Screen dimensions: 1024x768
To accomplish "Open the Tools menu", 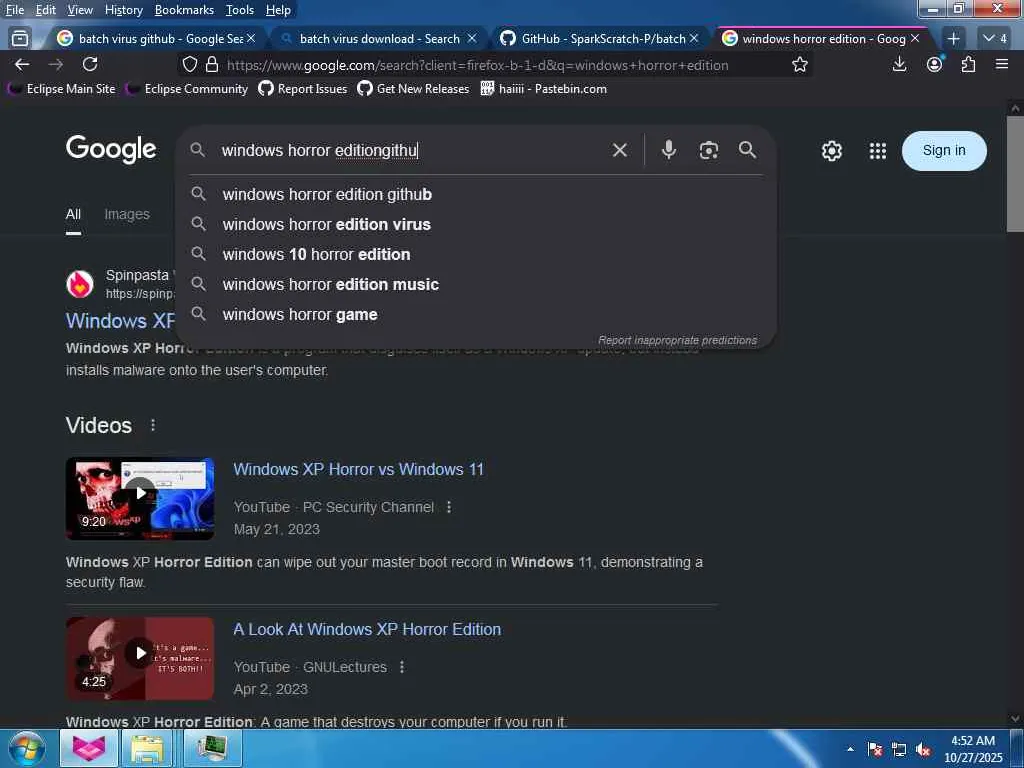I will coord(240,10).
